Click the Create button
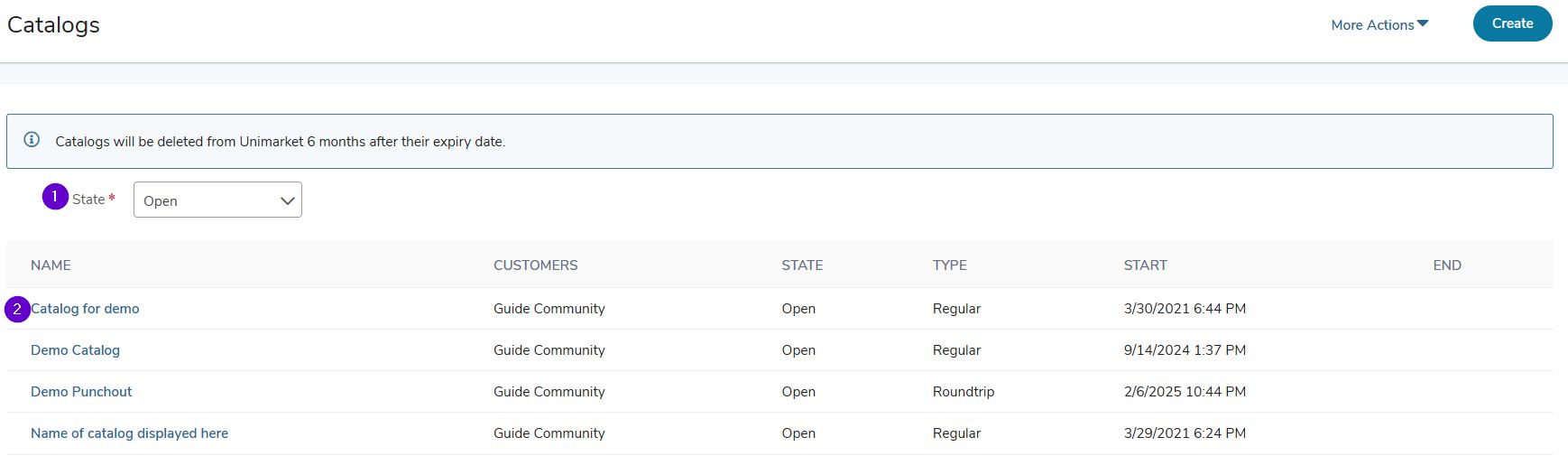The image size is (1568, 456). [1512, 23]
